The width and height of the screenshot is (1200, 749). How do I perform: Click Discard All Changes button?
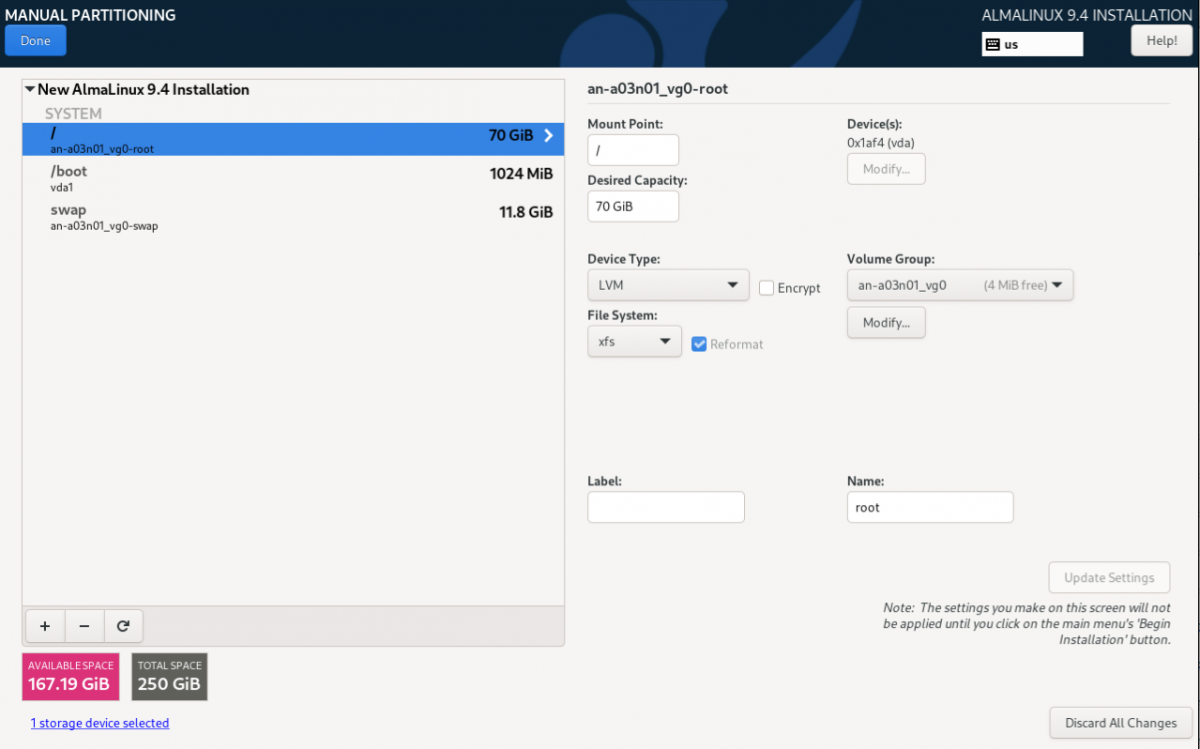1120,723
